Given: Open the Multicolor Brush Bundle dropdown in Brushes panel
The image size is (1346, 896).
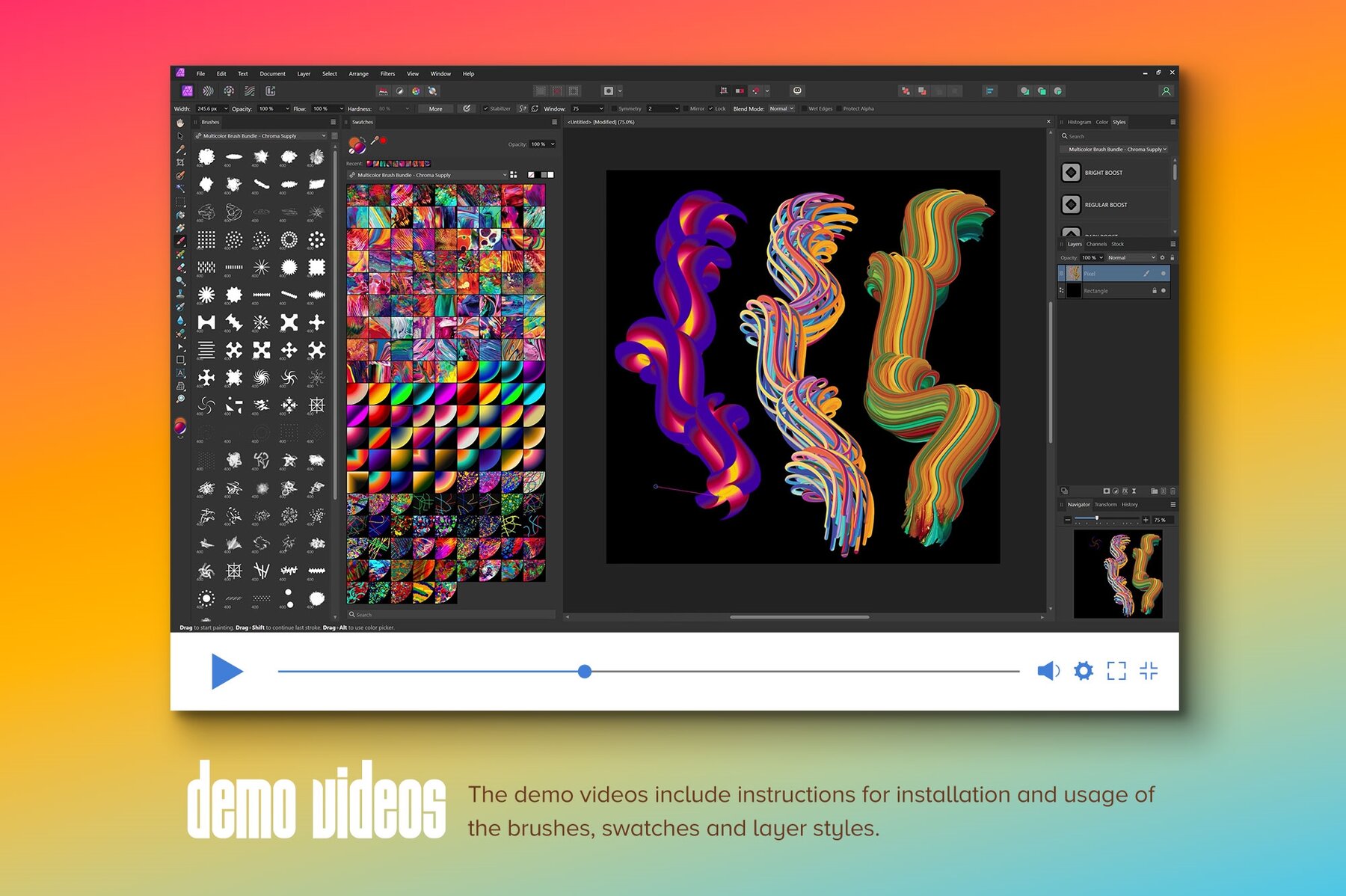Looking at the screenshot, I should 261,135.
